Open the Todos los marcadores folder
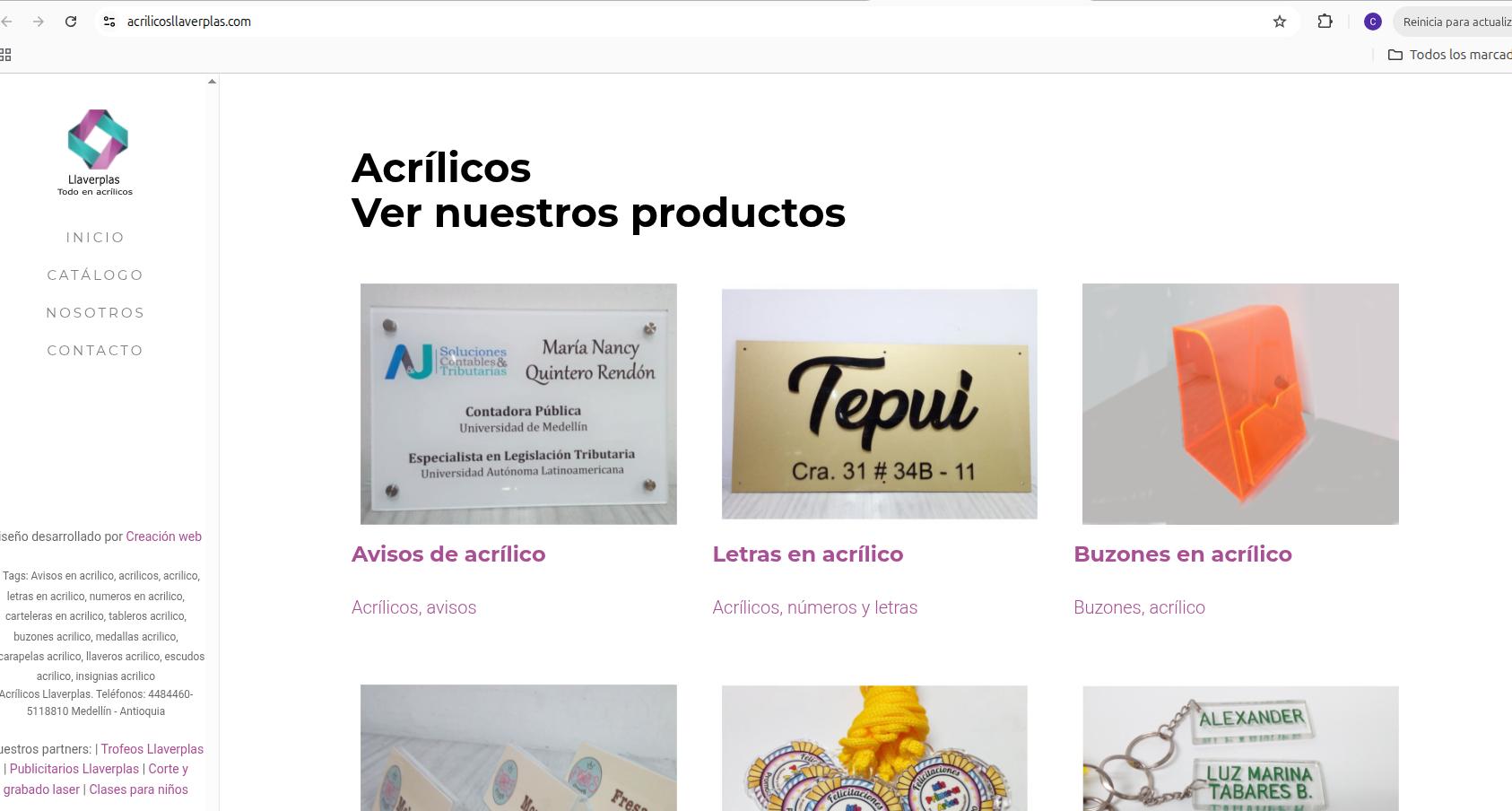The width and height of the screenshot is (1512, 811). [1449, 55]
